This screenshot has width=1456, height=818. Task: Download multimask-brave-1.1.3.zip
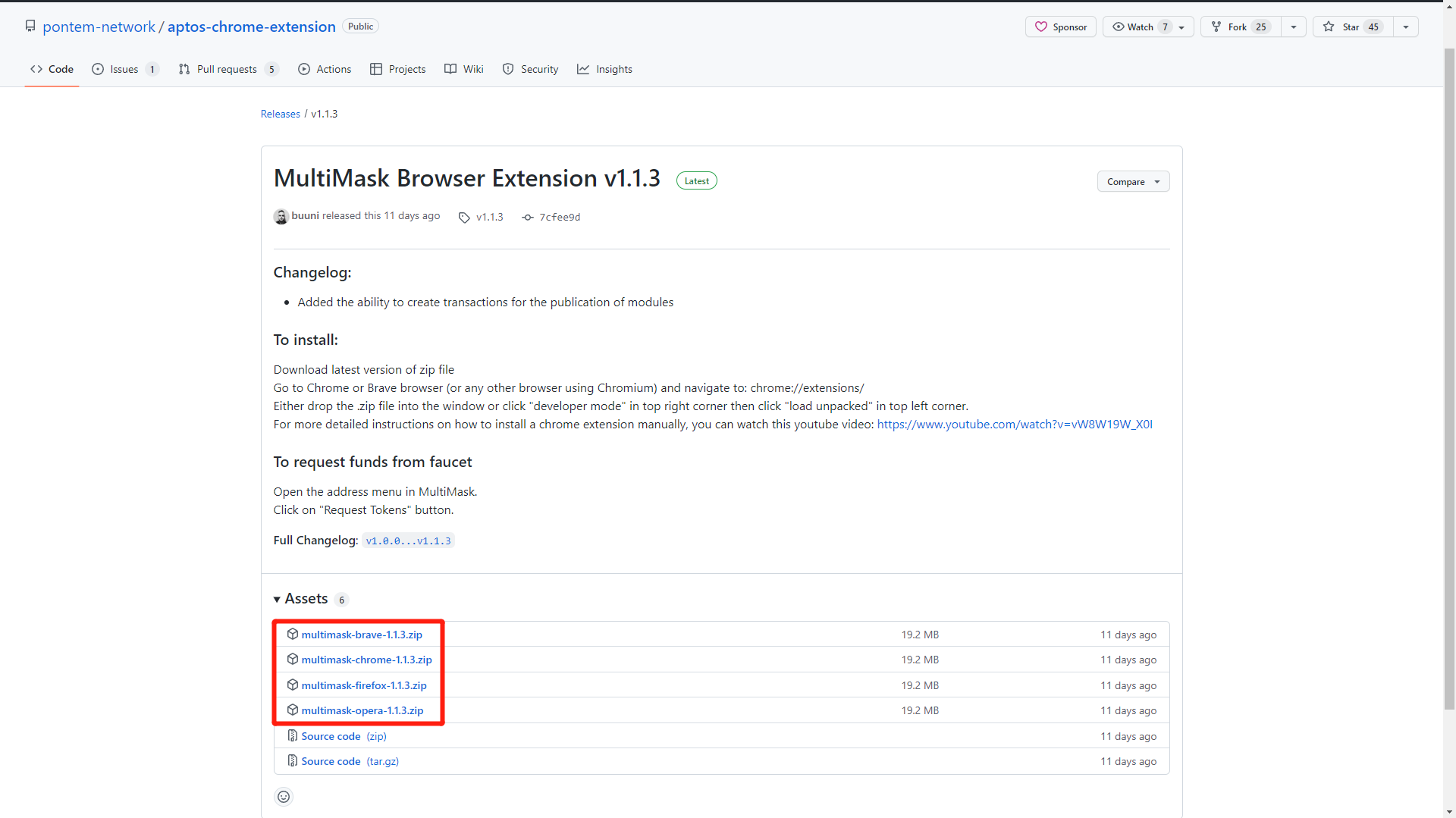pos(362,635)
